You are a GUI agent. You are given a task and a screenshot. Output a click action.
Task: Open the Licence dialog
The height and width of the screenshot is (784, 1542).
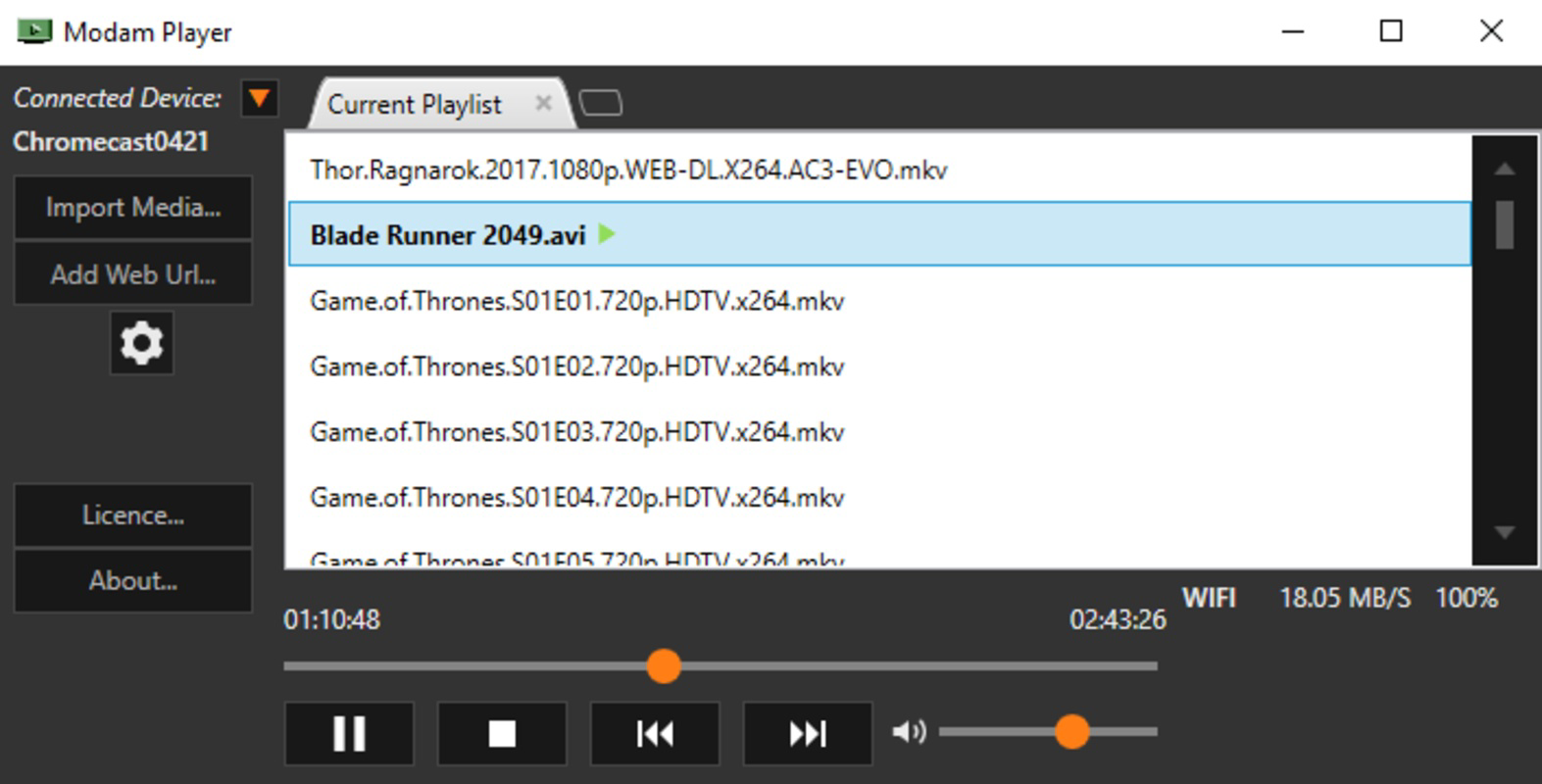(132, 515)
